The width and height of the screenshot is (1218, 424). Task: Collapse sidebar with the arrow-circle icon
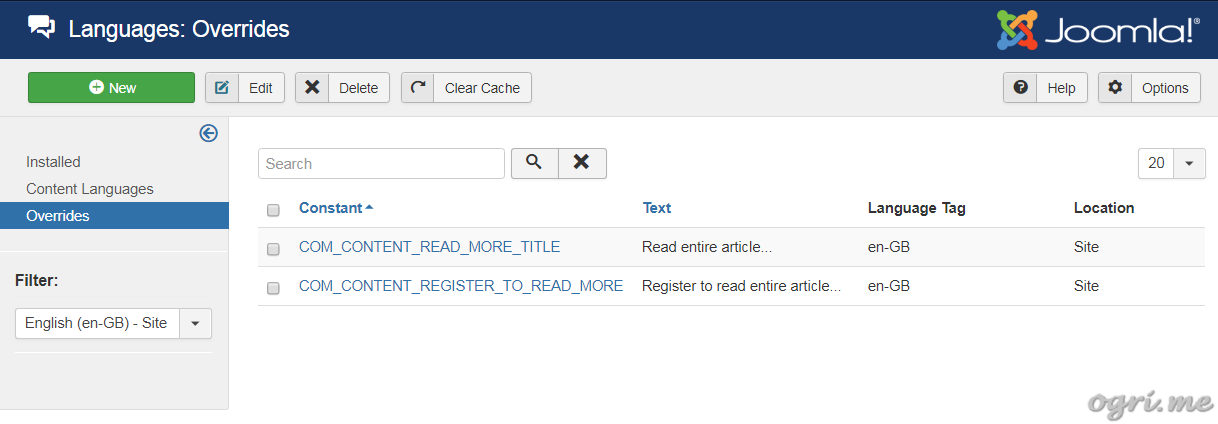coord(208,133)
